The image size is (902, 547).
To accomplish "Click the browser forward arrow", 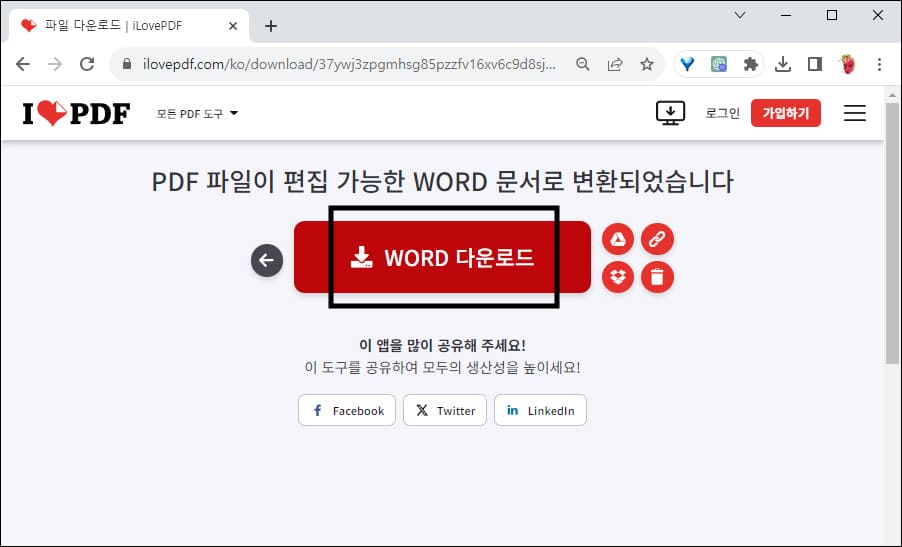I will coord(55,64).
